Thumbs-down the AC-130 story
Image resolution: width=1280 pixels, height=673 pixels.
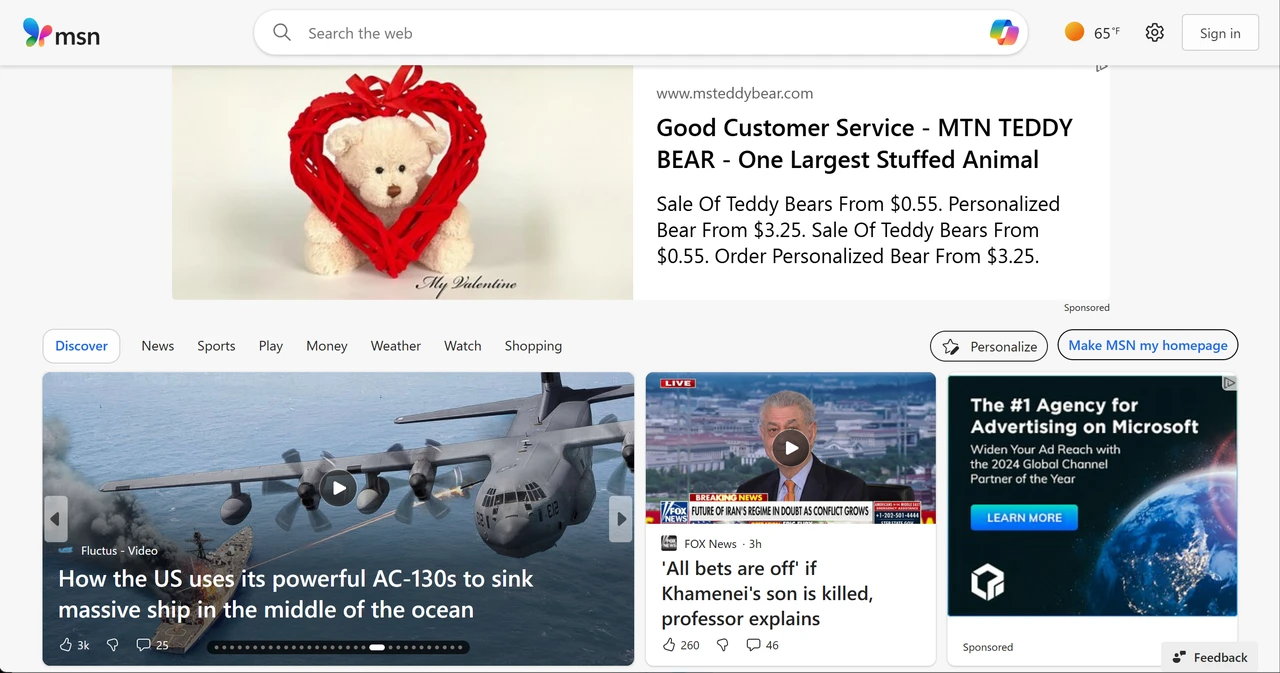tap(112, 644)
